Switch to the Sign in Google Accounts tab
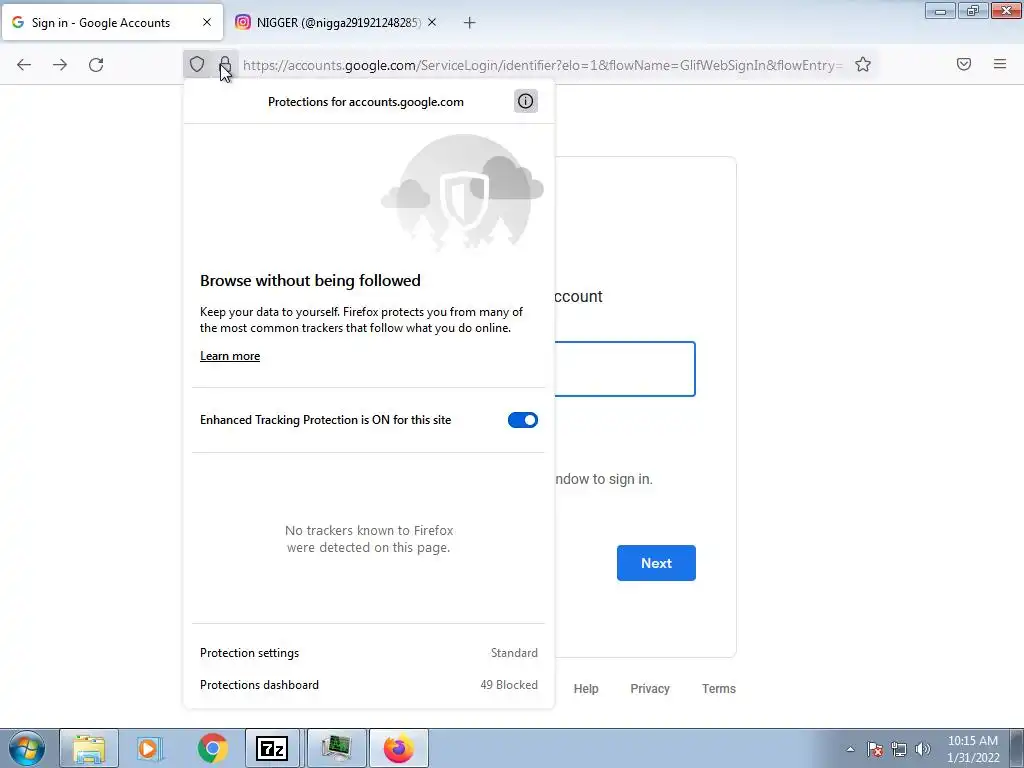 [112, 22]
